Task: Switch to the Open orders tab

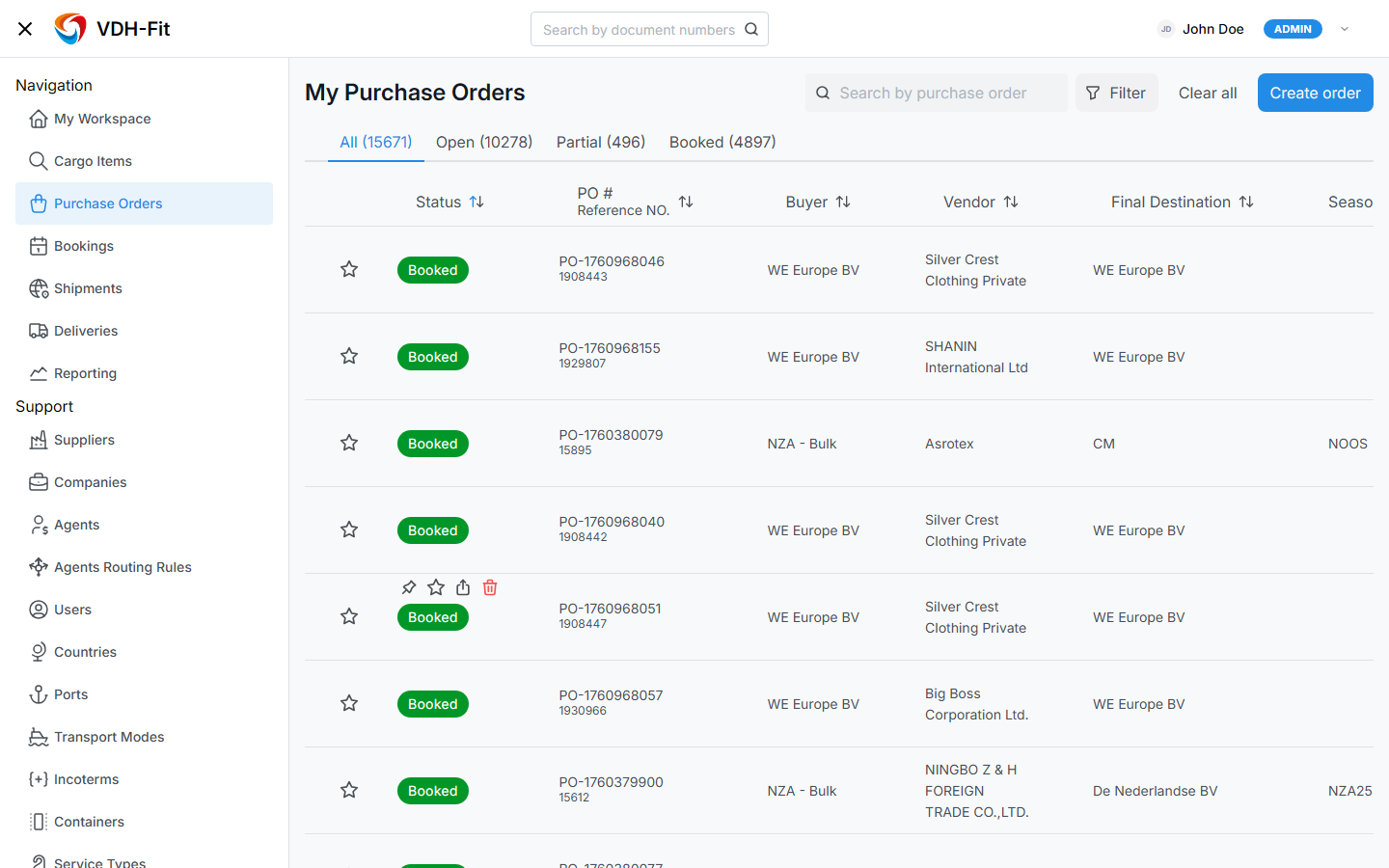Action: pos(483,142)
